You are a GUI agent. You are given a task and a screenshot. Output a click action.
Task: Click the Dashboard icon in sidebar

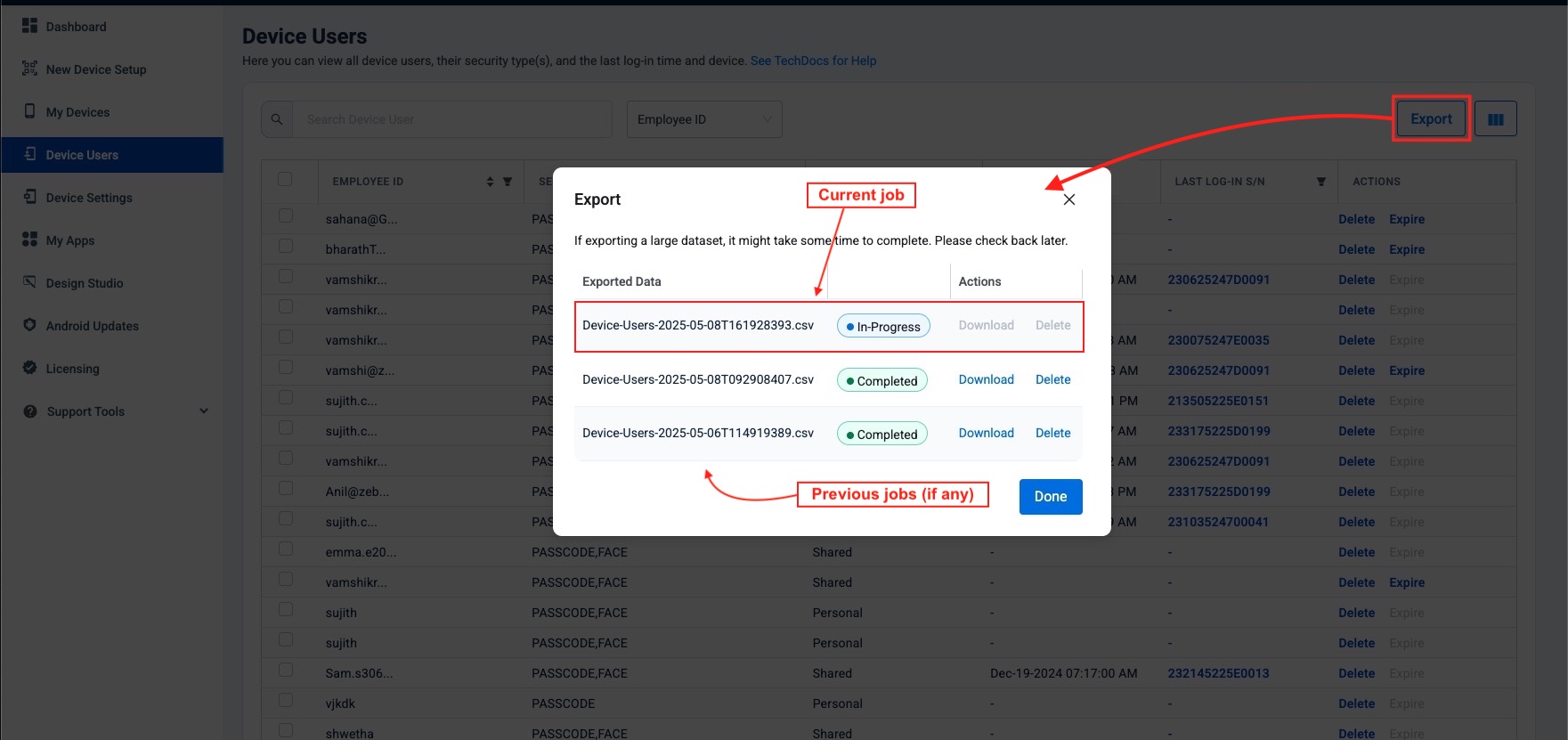pos(29,26)
